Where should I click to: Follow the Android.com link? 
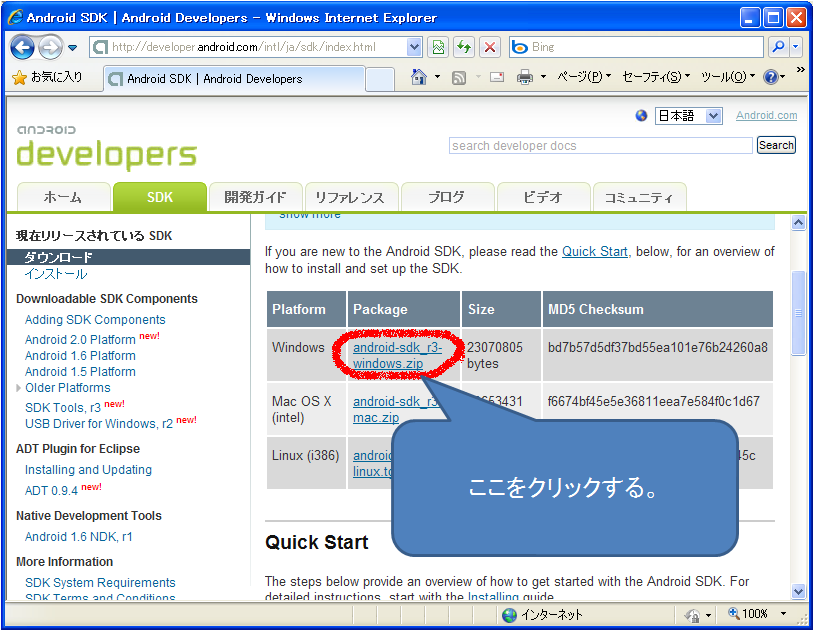(766, 115)
